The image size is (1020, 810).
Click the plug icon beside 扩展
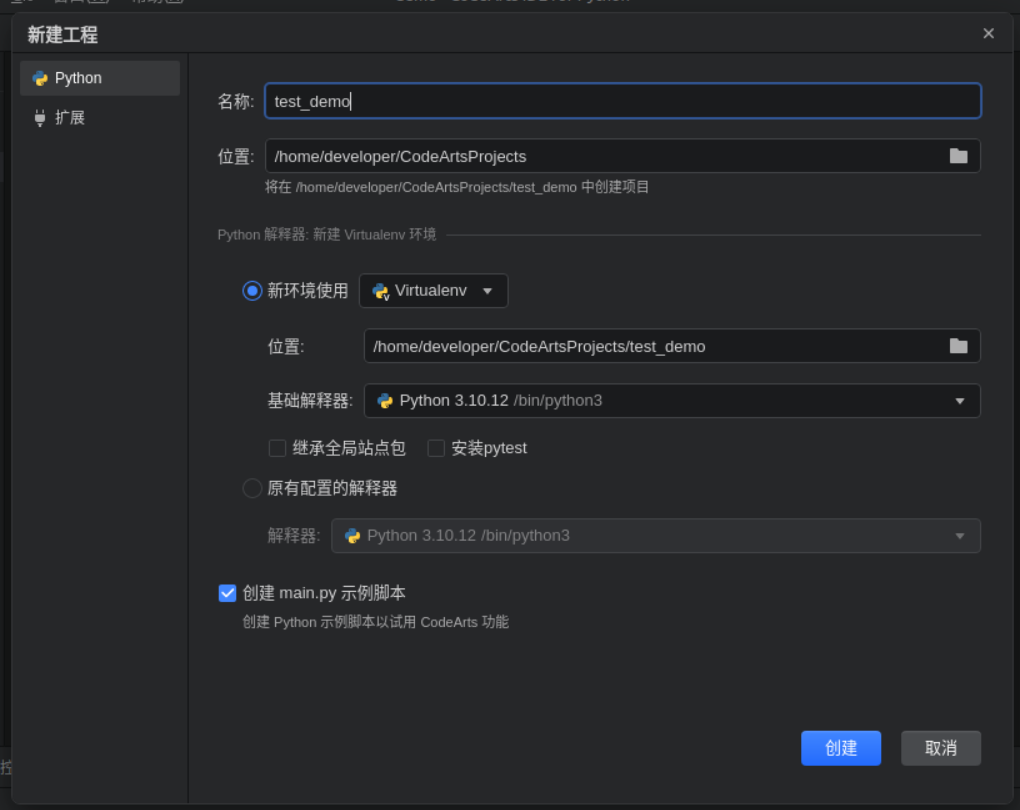pyautogui.click(x=40, y=118)
